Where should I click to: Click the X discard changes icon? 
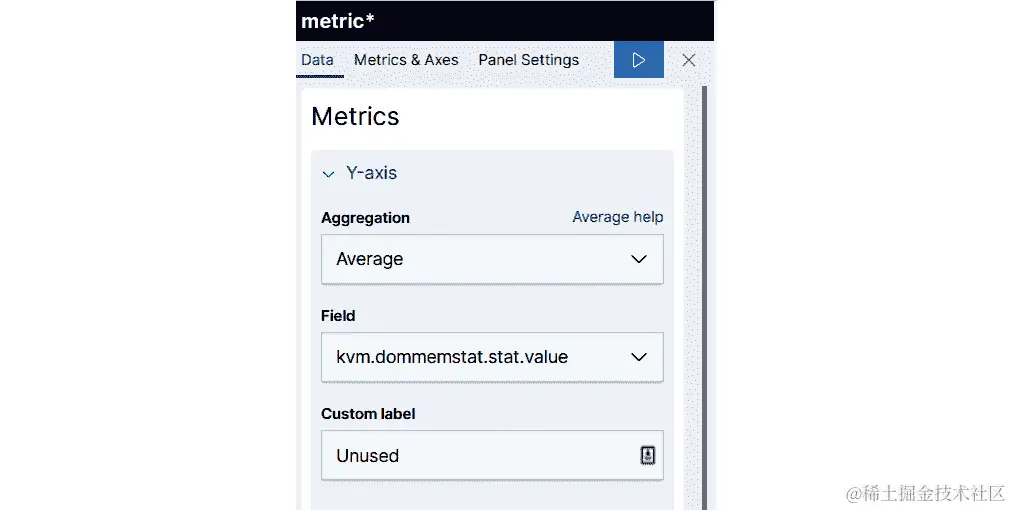point(689,60)
